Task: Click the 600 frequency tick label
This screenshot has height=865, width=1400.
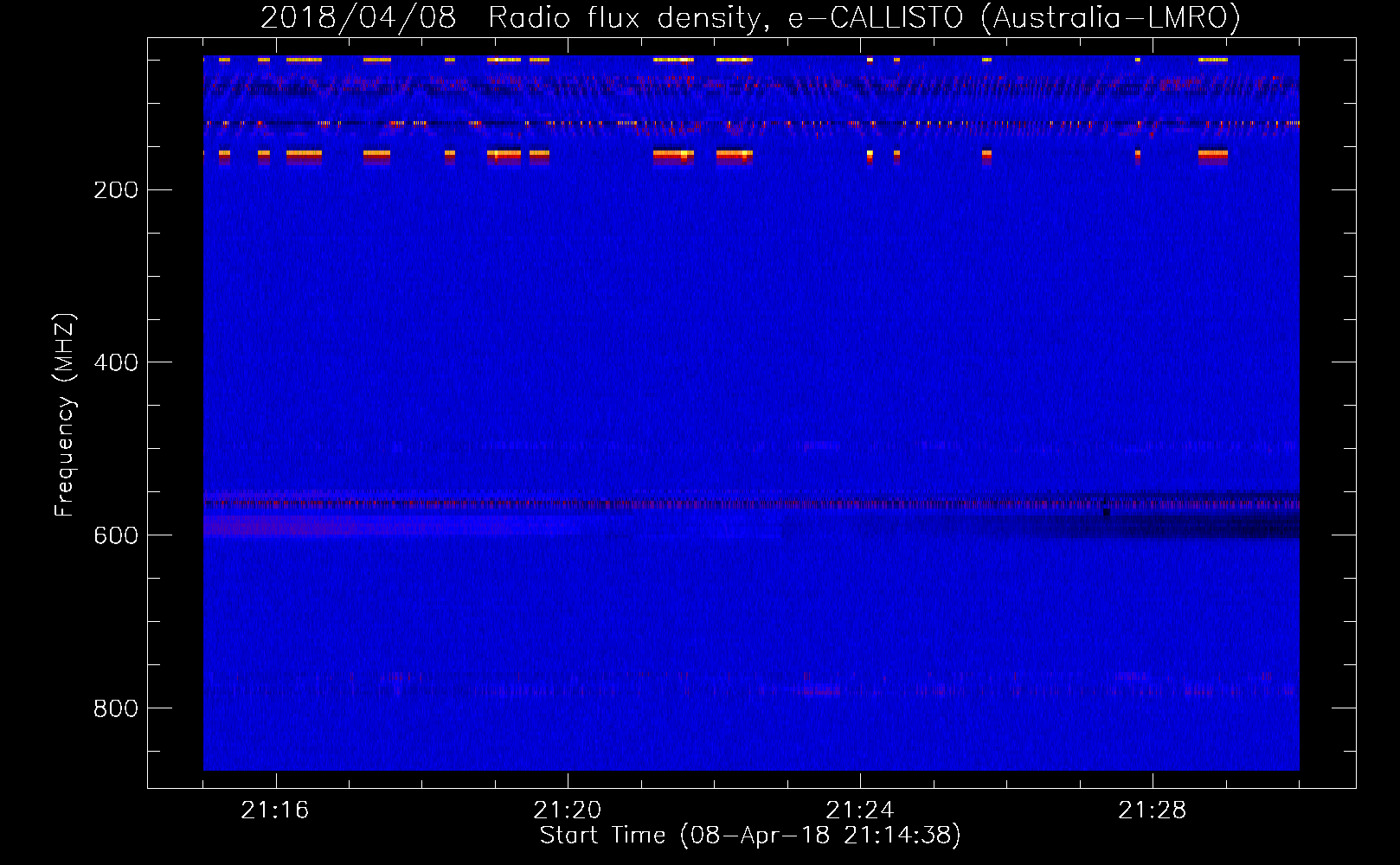Action: tap(116, 536)
